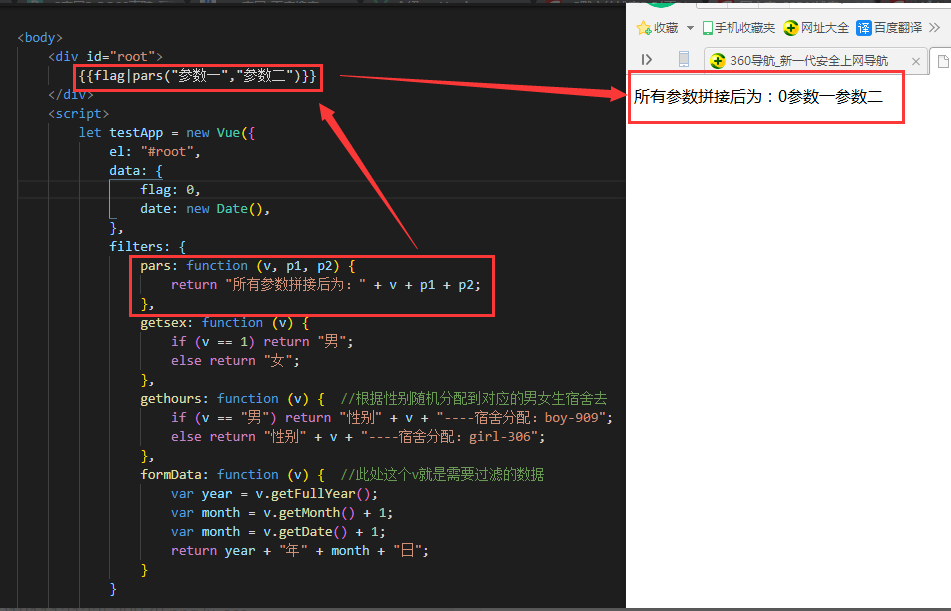Screen dimensions: 951x611
Task: Click the filters: { line
Action: coord(147,246)
